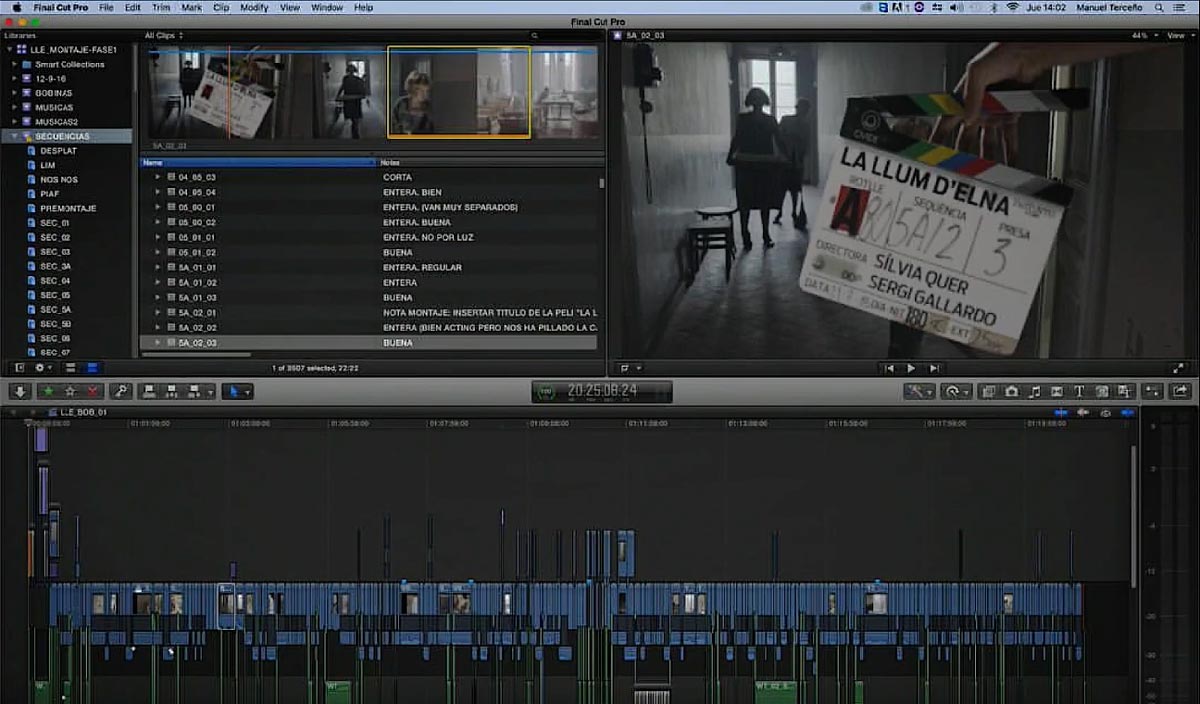Select the yellow-outlined filmstrip clip thumbnail

click(x=459, y=92)
